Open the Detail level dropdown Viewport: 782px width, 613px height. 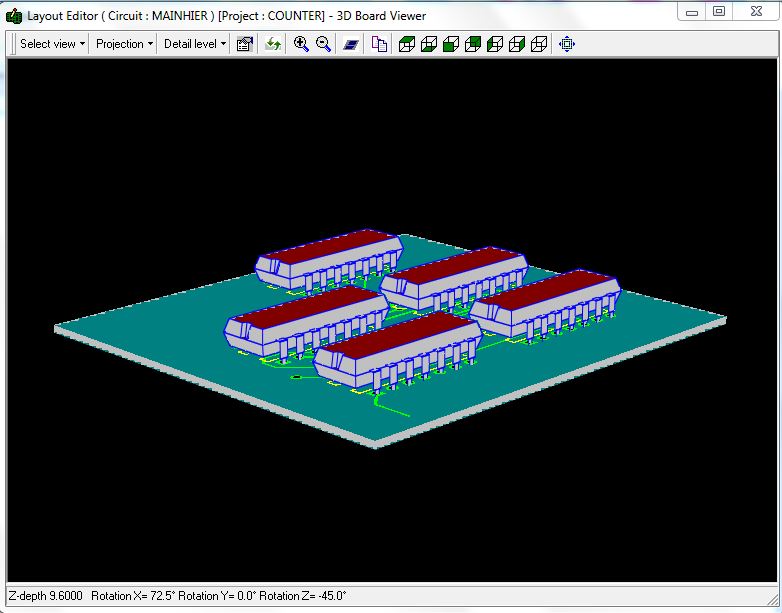195,44
